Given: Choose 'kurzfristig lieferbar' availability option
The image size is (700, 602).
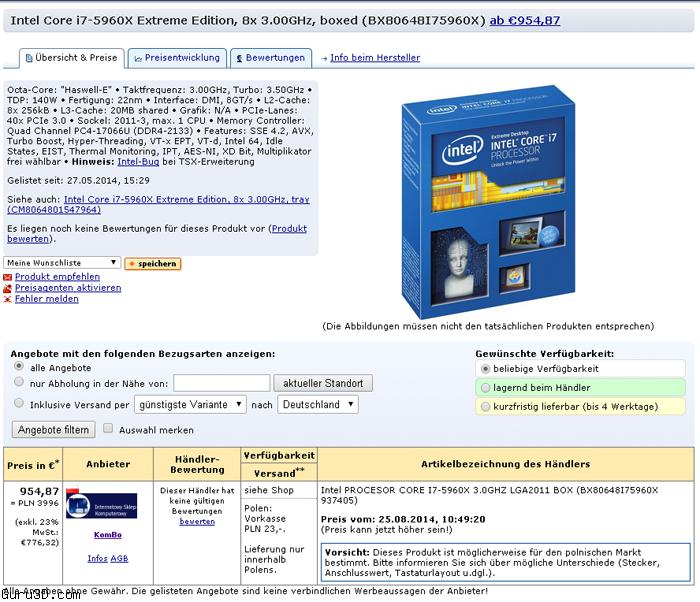Looking at the screenshot, I should pyautogui.click(x=485, y=406).
